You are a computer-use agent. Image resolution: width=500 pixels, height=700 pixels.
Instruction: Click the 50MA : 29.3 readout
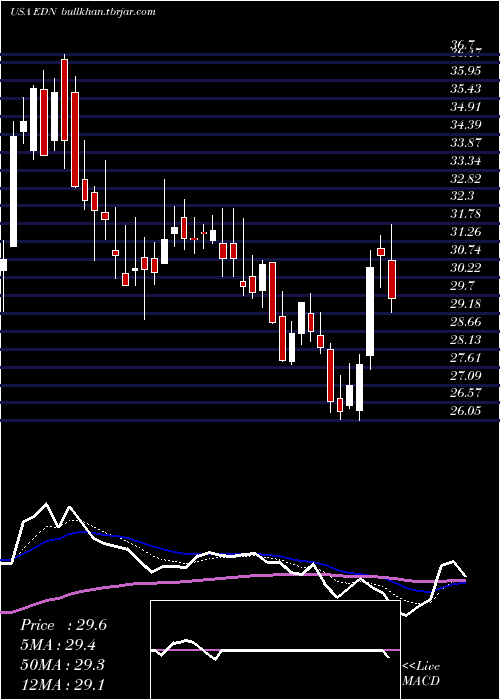62,665
